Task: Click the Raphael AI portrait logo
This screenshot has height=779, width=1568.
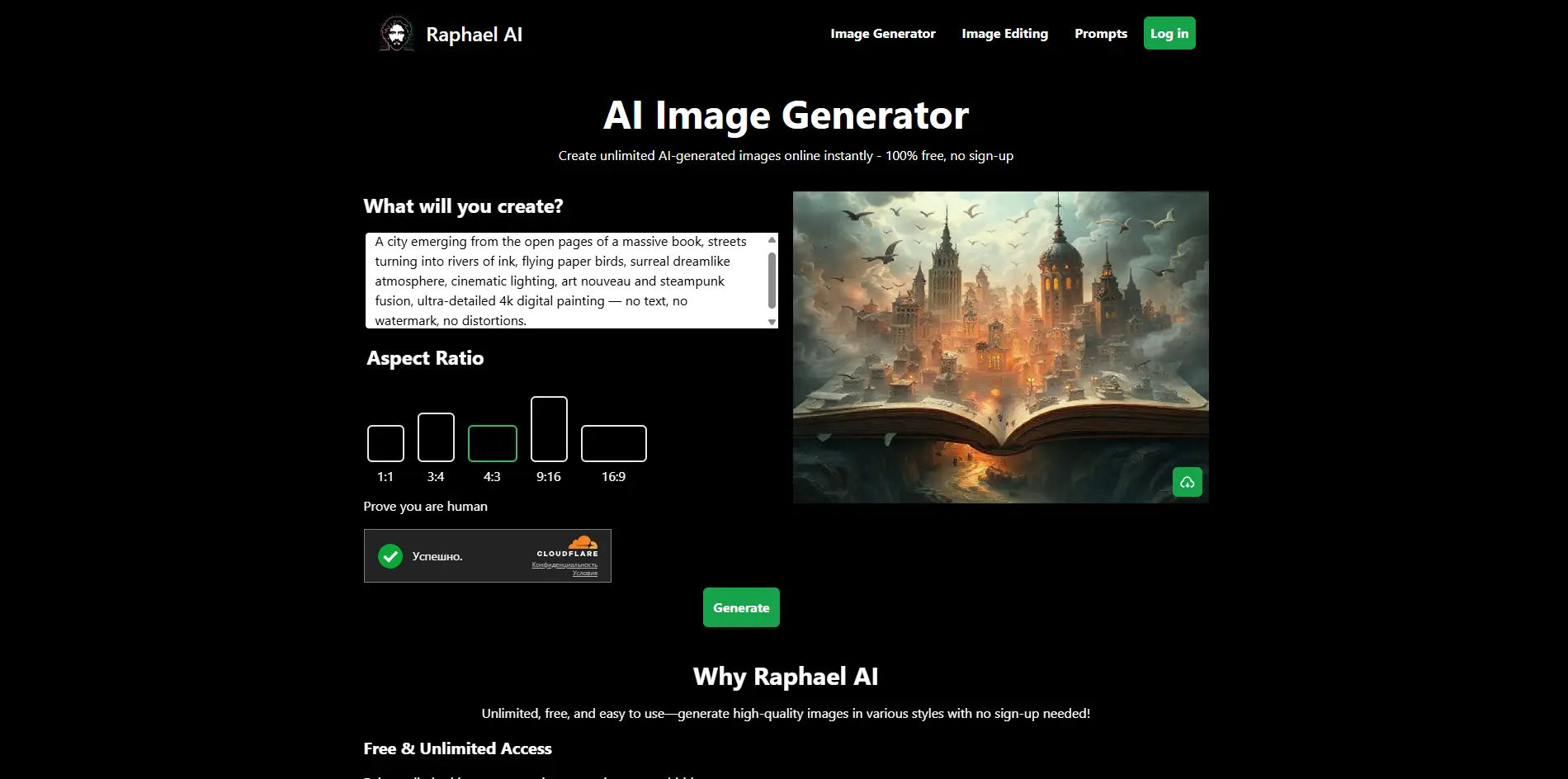Action: tap(397, 34)
